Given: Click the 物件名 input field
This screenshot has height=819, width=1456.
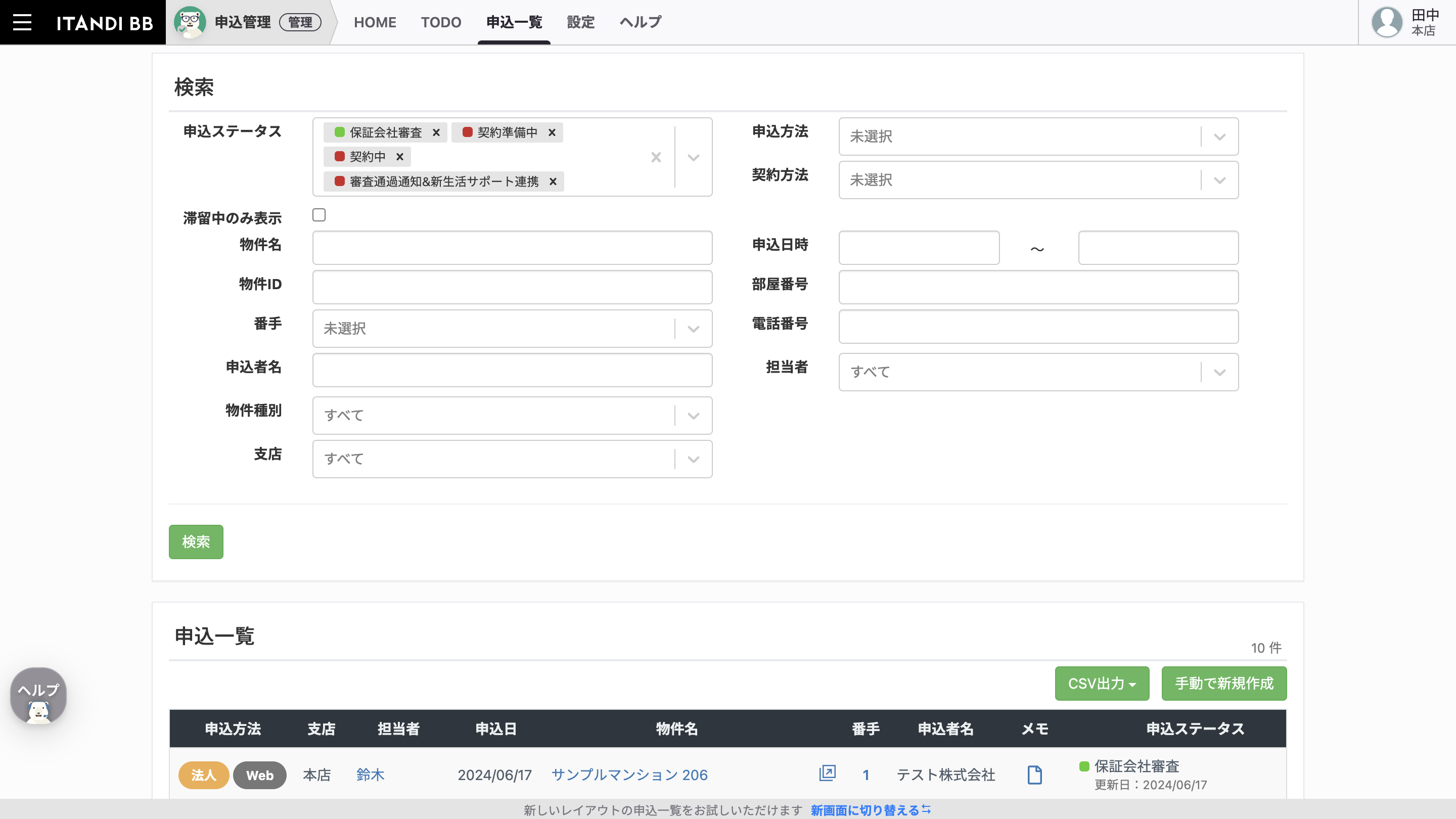Looking at the screenshot, I should point(512,248).
